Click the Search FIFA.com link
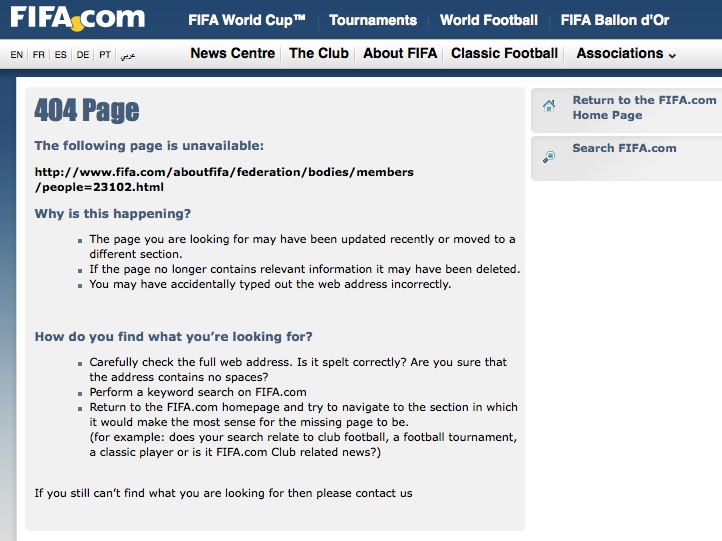Image resolution: width=722 pixels, height=541 pixels. (x=624, y=148)
